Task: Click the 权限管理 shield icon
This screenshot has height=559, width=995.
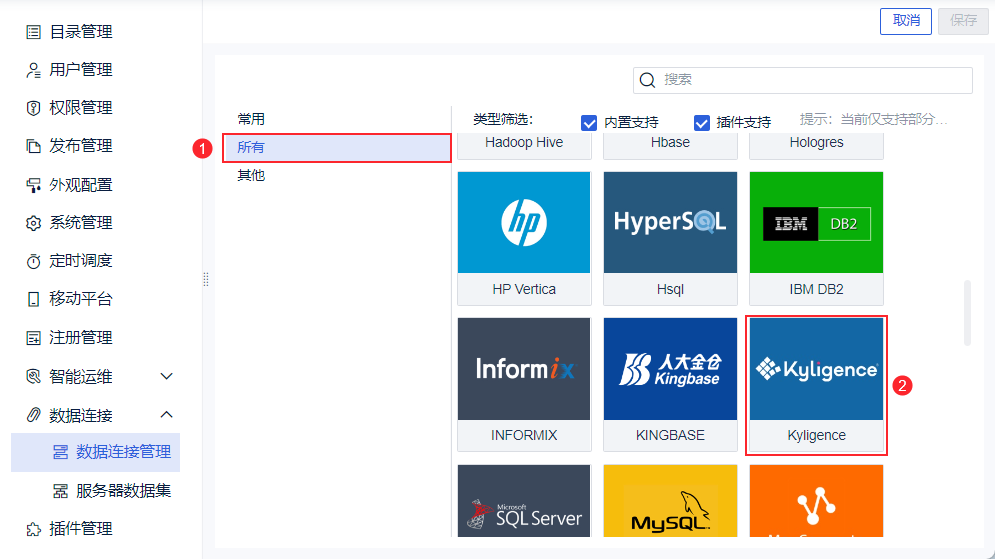Action: (x=34, y=108)
